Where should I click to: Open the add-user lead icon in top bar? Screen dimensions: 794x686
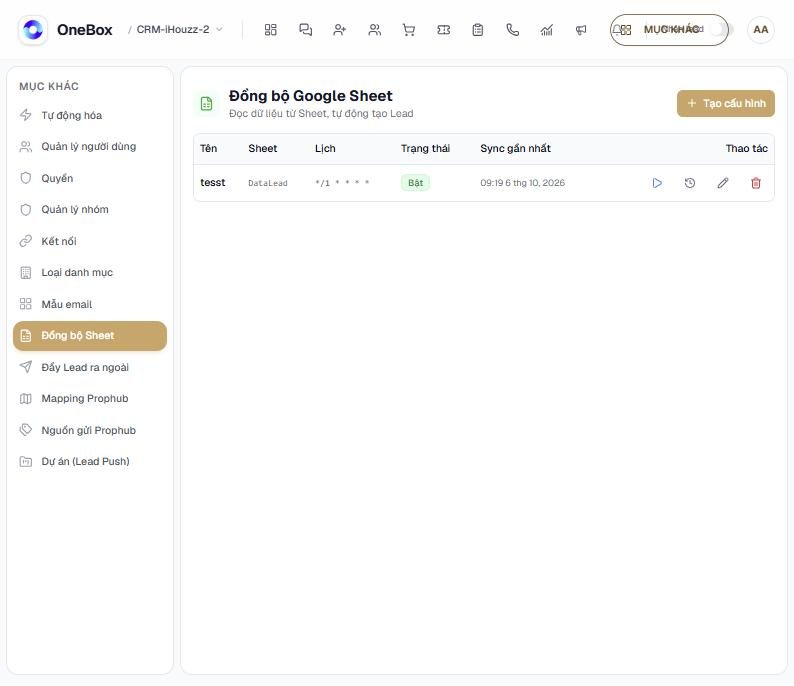pyautogui.click(x=340, y=30)
